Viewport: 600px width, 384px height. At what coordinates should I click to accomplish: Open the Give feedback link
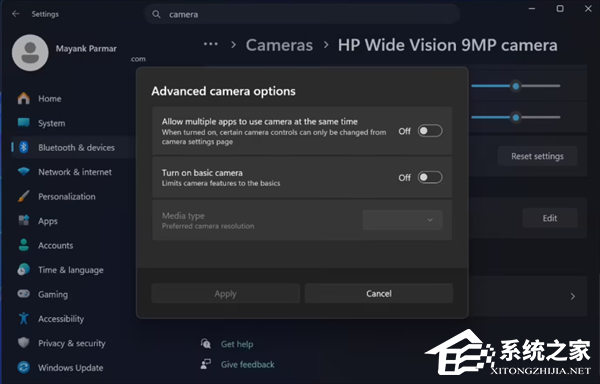tap(247, 364)
